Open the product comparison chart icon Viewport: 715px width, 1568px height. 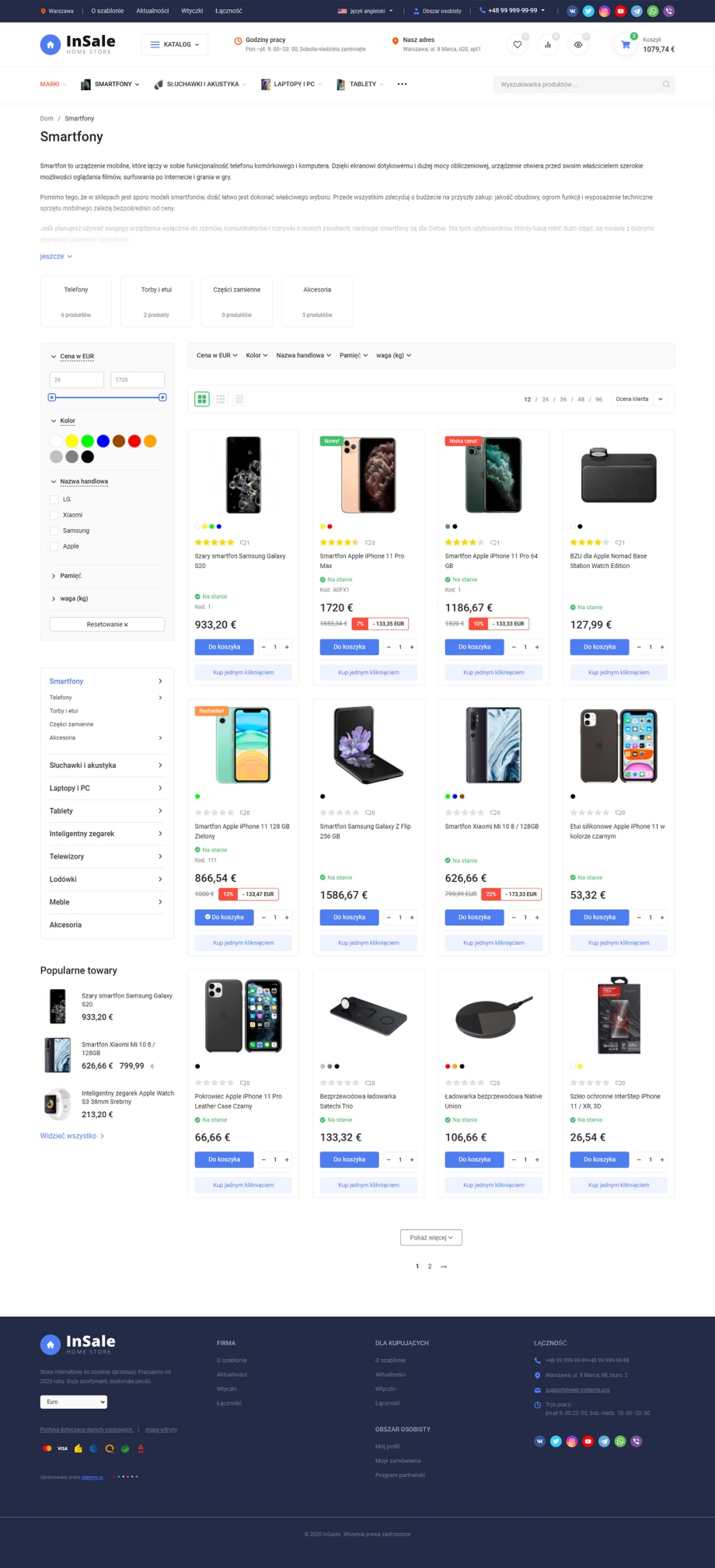pos(548,45)
